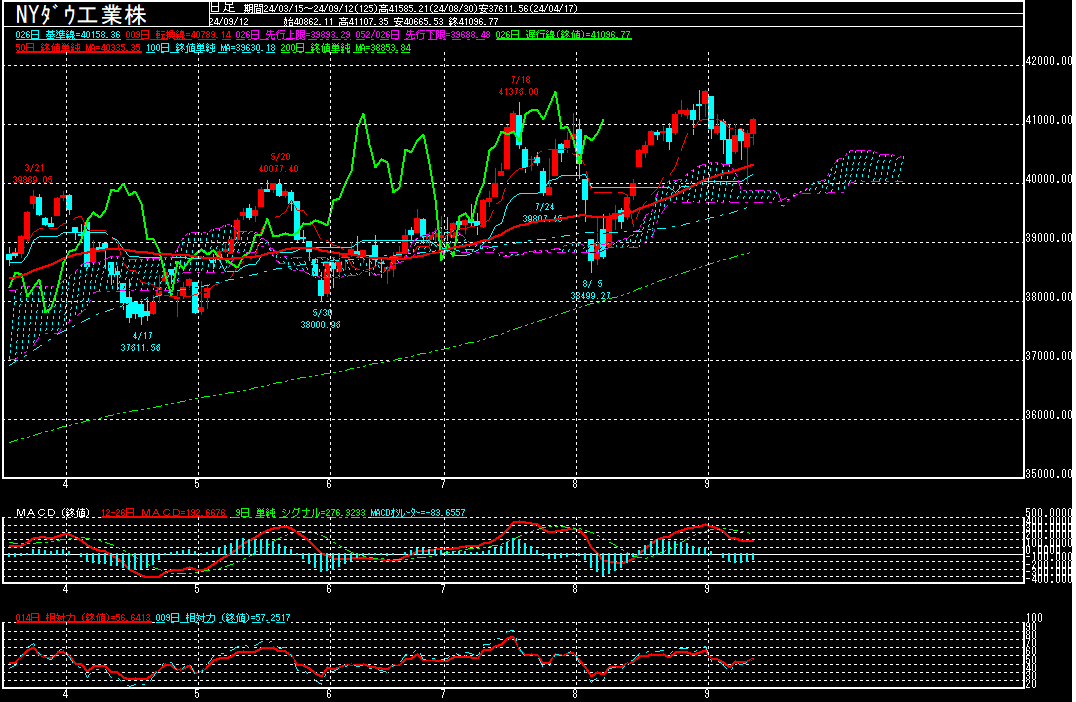Click the 200日 終値単純 MA legend
Screen dimensions: 1076x702
[x=346, y=48]
